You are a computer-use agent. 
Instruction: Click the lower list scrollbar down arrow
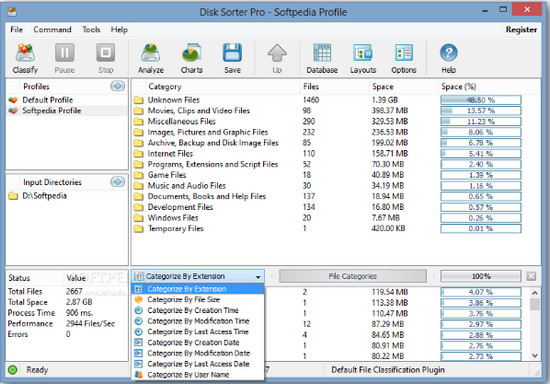(x=535, y=356)
